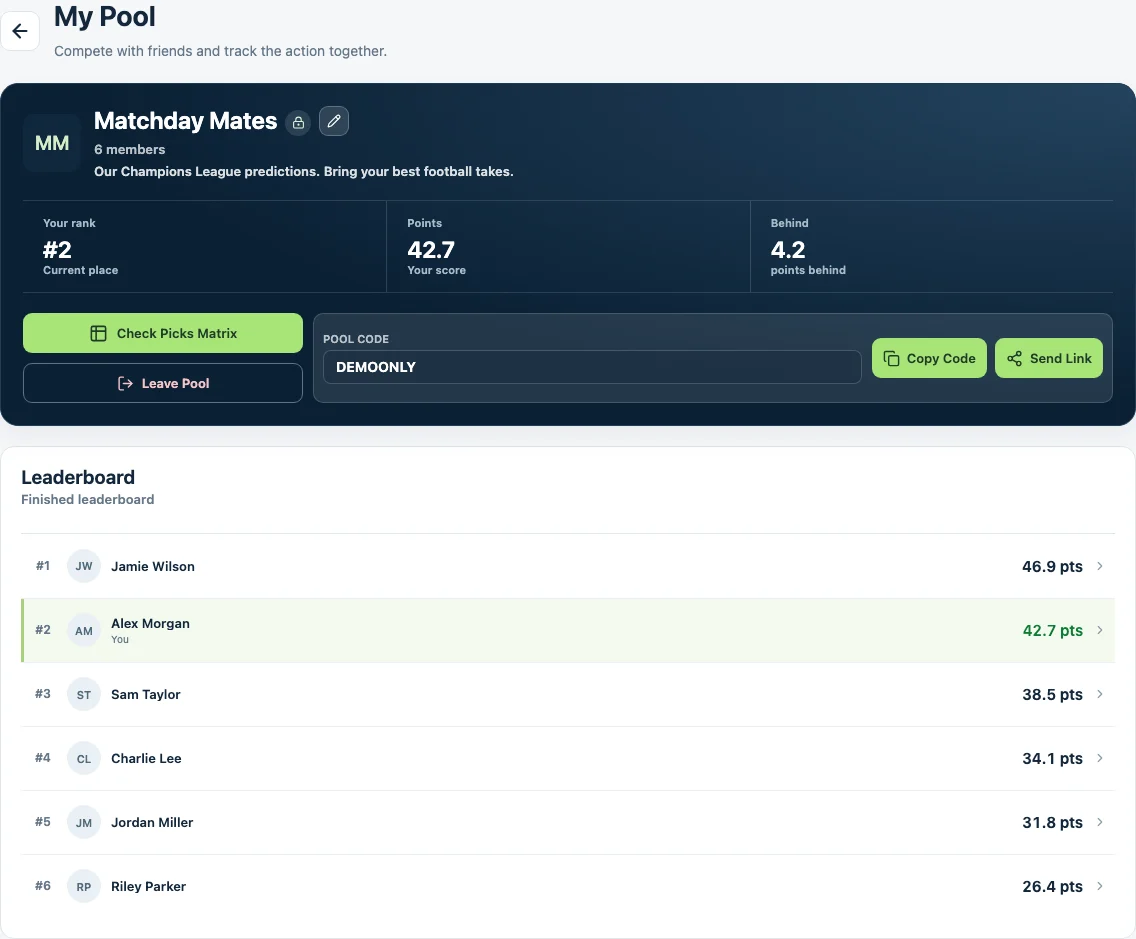Screen dimensions: 1136x939
Task: Expand the chevron beside 26.4 pts
Action: pos(1100,886)
